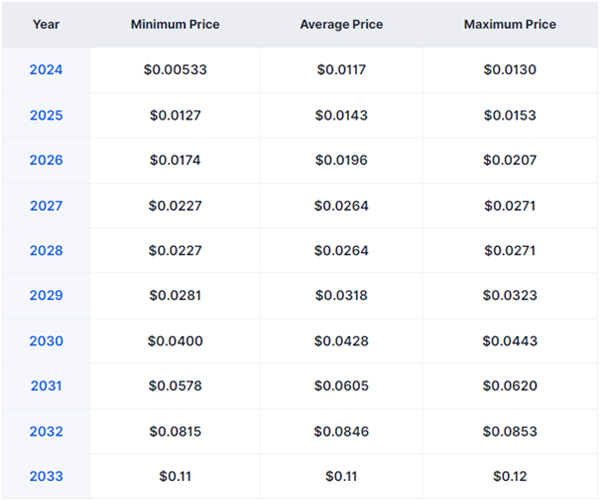Screen dimensions: 600x500
Task: Click the $0.0443 maximum price cell
Action: coord(510,341)
